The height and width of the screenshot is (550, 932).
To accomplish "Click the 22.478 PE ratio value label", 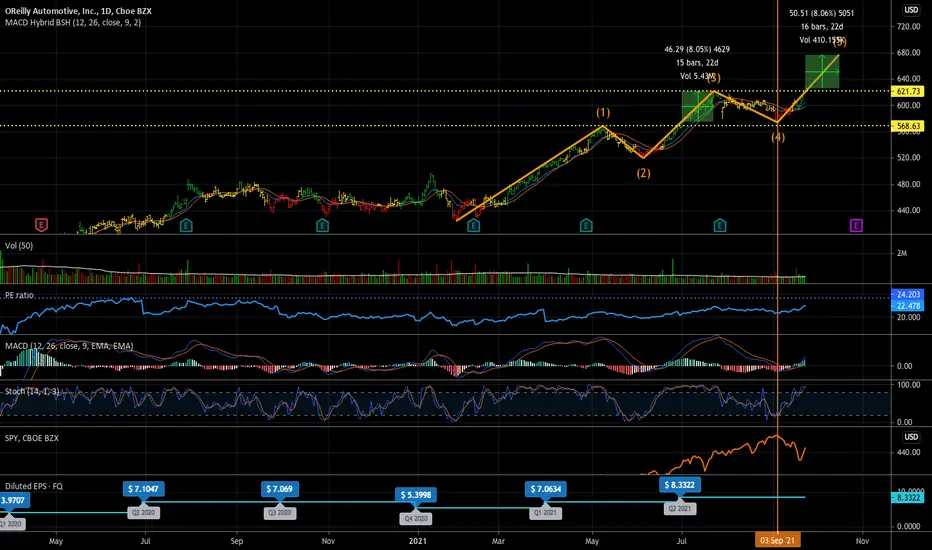I will (908, 306).
